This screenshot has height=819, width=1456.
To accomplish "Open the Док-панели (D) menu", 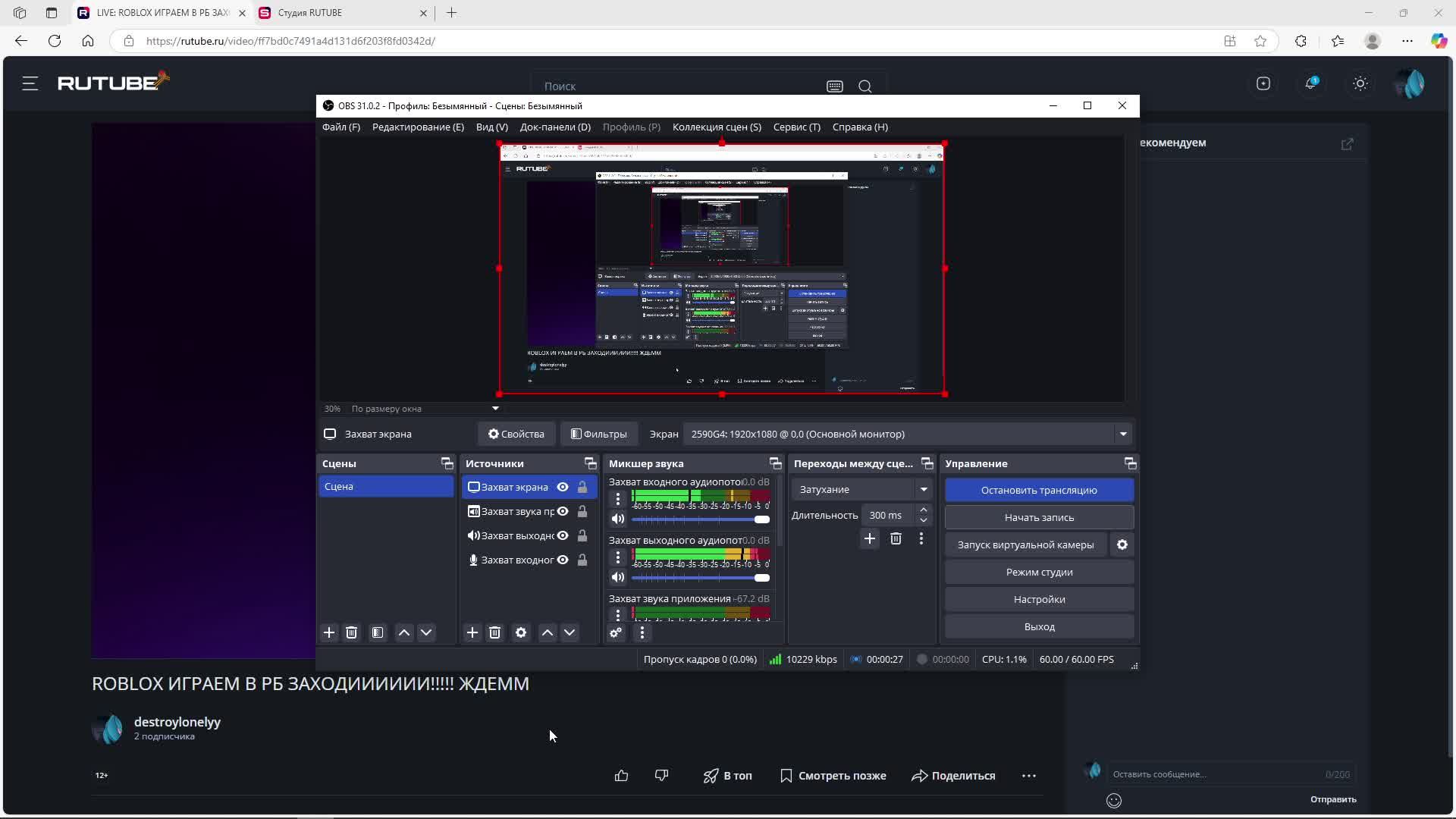I will (555, 127).
